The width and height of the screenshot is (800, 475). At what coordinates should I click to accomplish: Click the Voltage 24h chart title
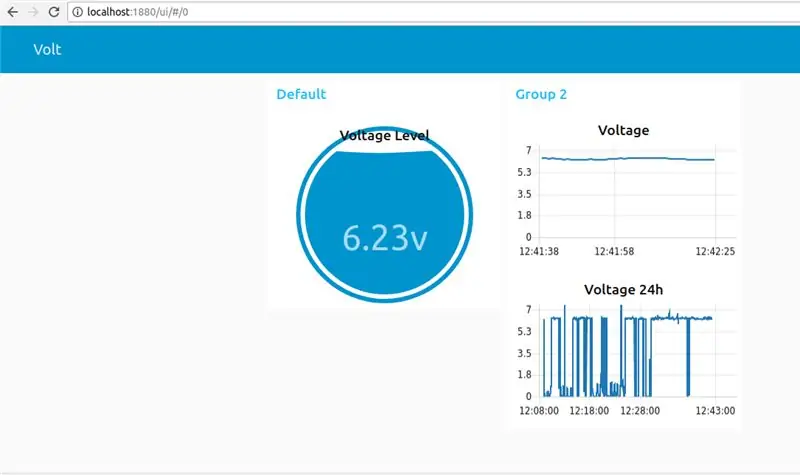(623, 290)
